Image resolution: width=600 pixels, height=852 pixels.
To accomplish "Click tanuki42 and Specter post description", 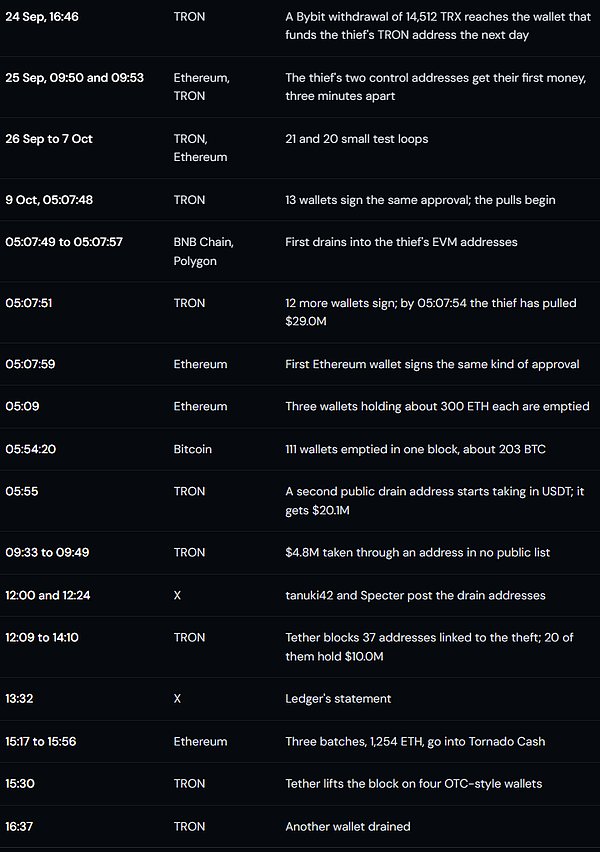I will point(415,596).
